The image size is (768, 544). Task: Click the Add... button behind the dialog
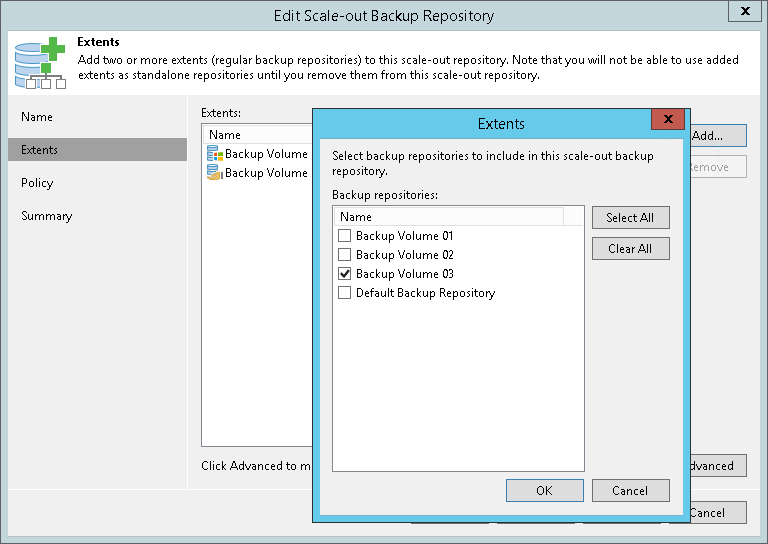tap(716, 136)
